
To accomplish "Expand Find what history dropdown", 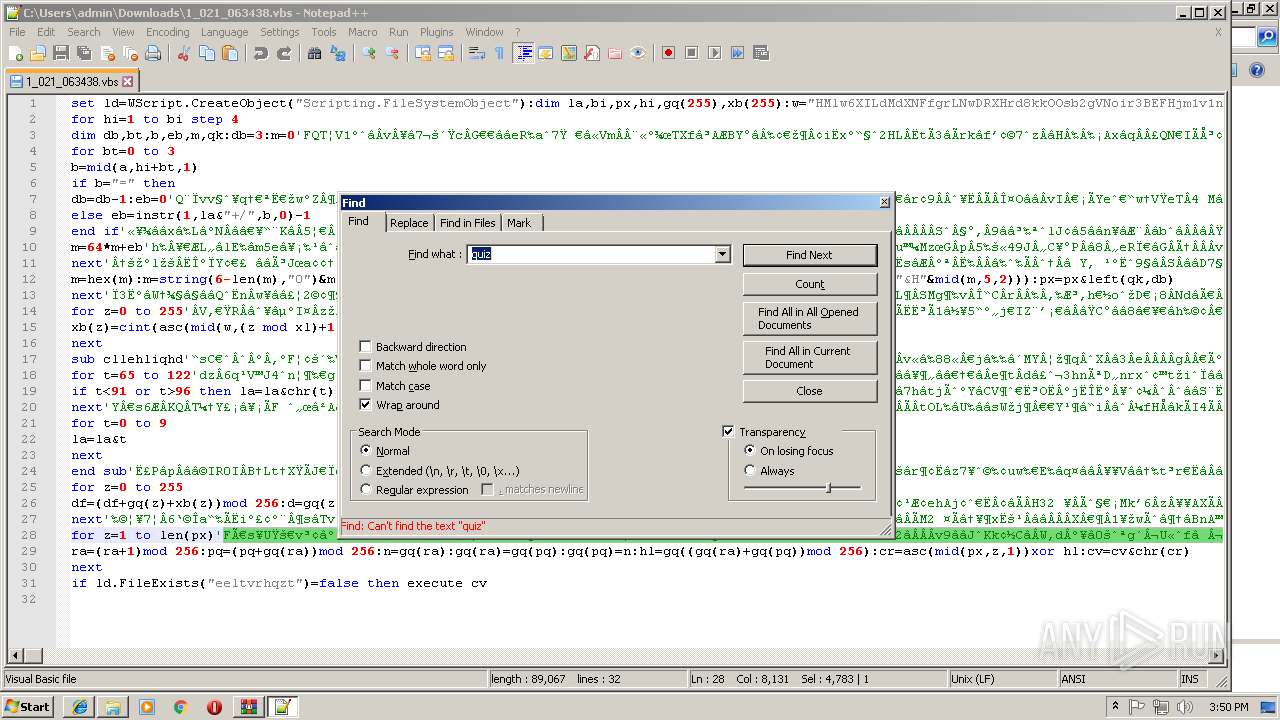I will pyautogui.click(x=723, y=255).
